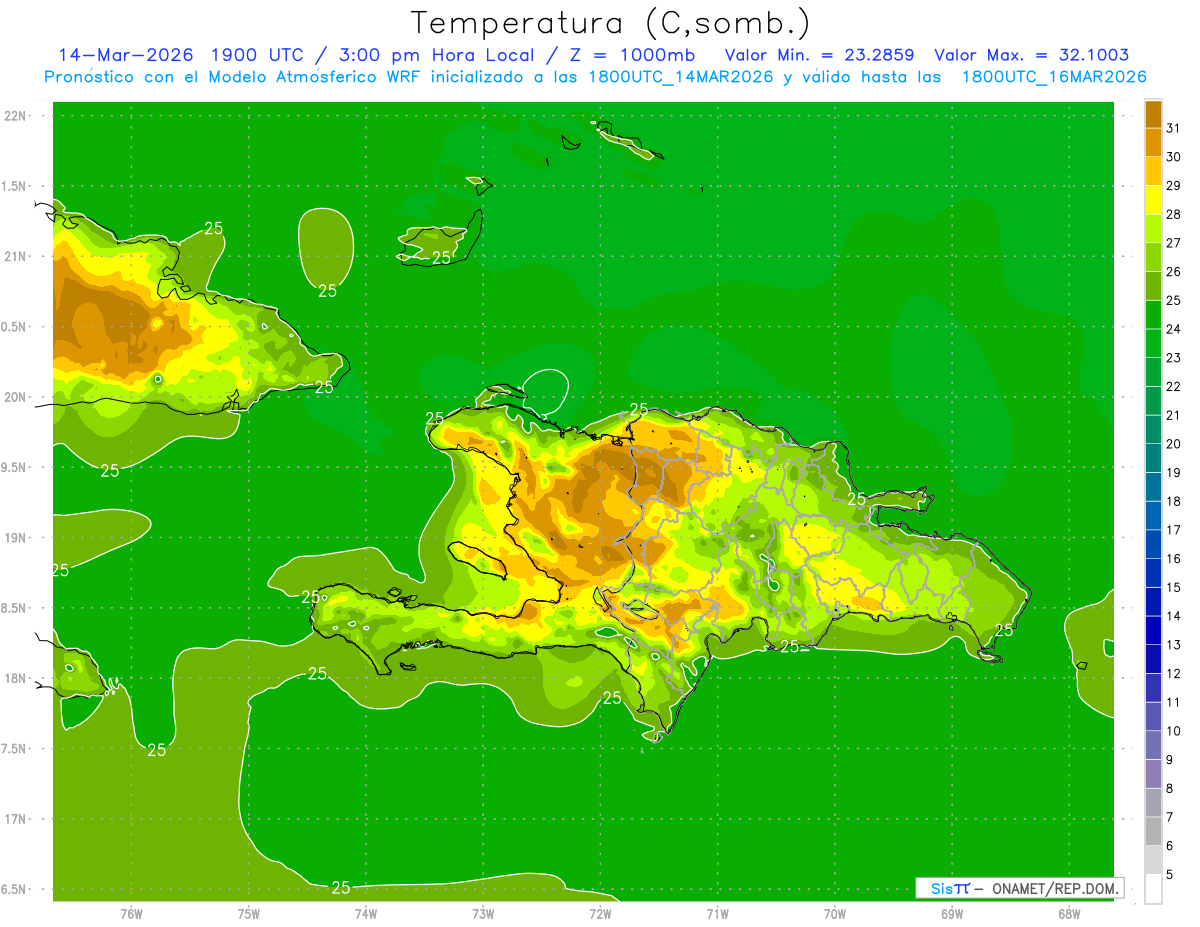Click the color bar's "28" label
The width and height of the screenshot is (1200, 927).
coord(1173,214)
